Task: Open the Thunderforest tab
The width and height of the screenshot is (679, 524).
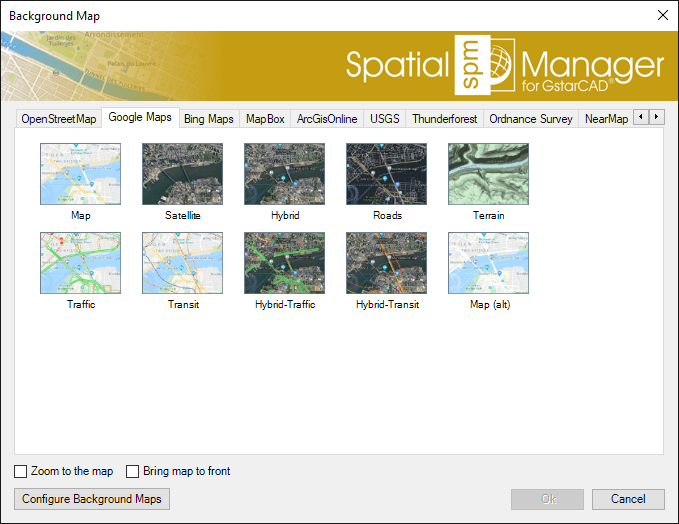Action: [444, 119]
